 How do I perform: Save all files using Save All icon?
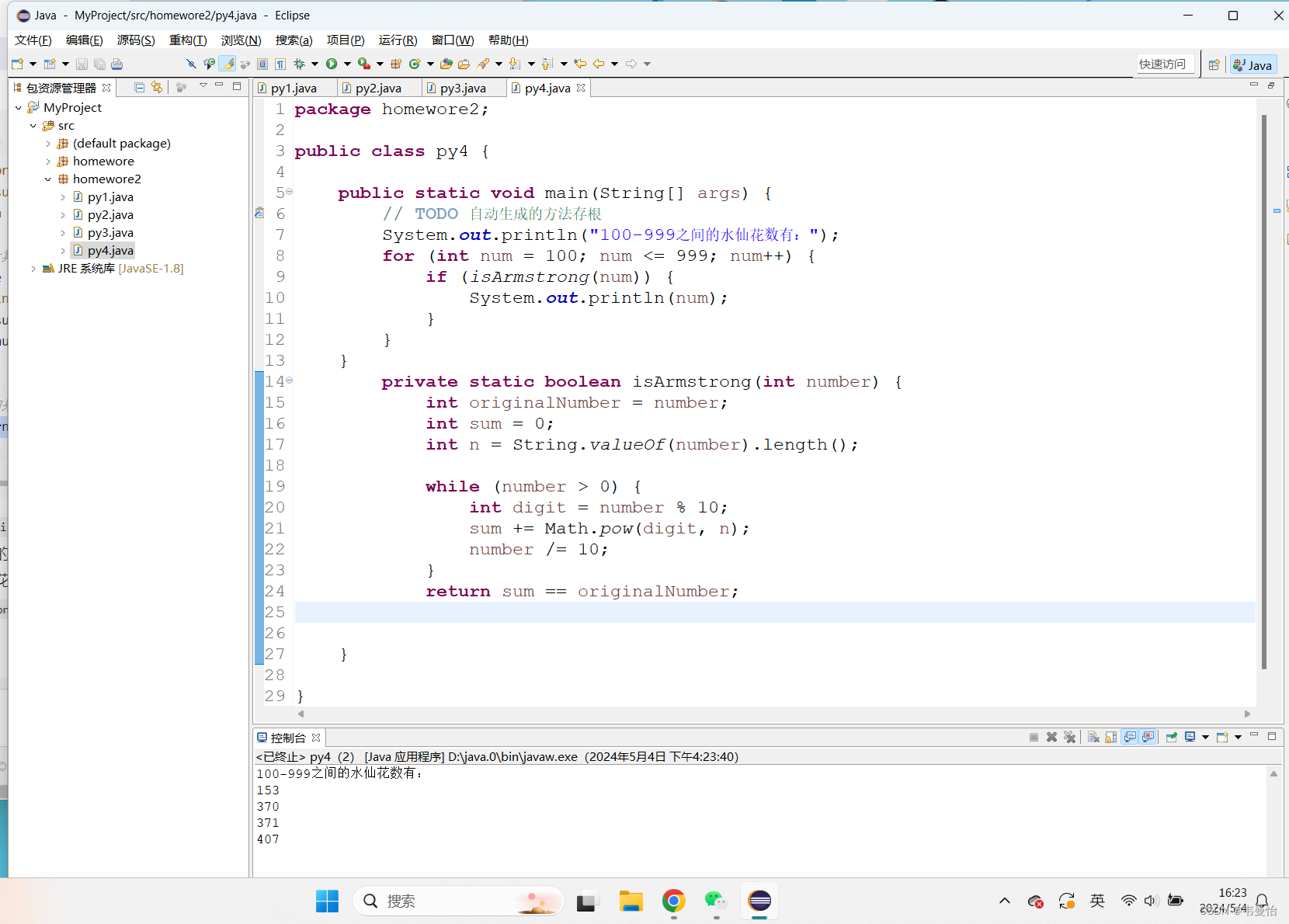(100, 64)
